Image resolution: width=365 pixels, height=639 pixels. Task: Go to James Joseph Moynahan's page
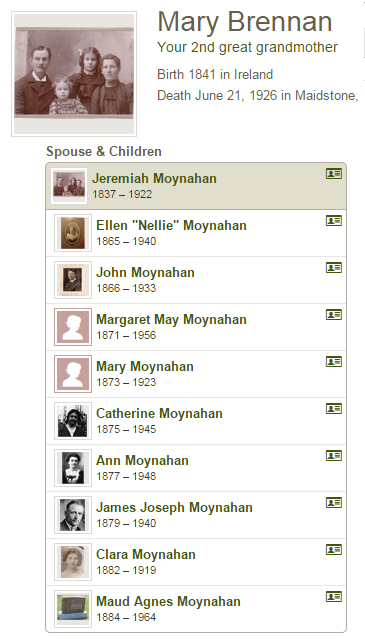coord(174,507)
